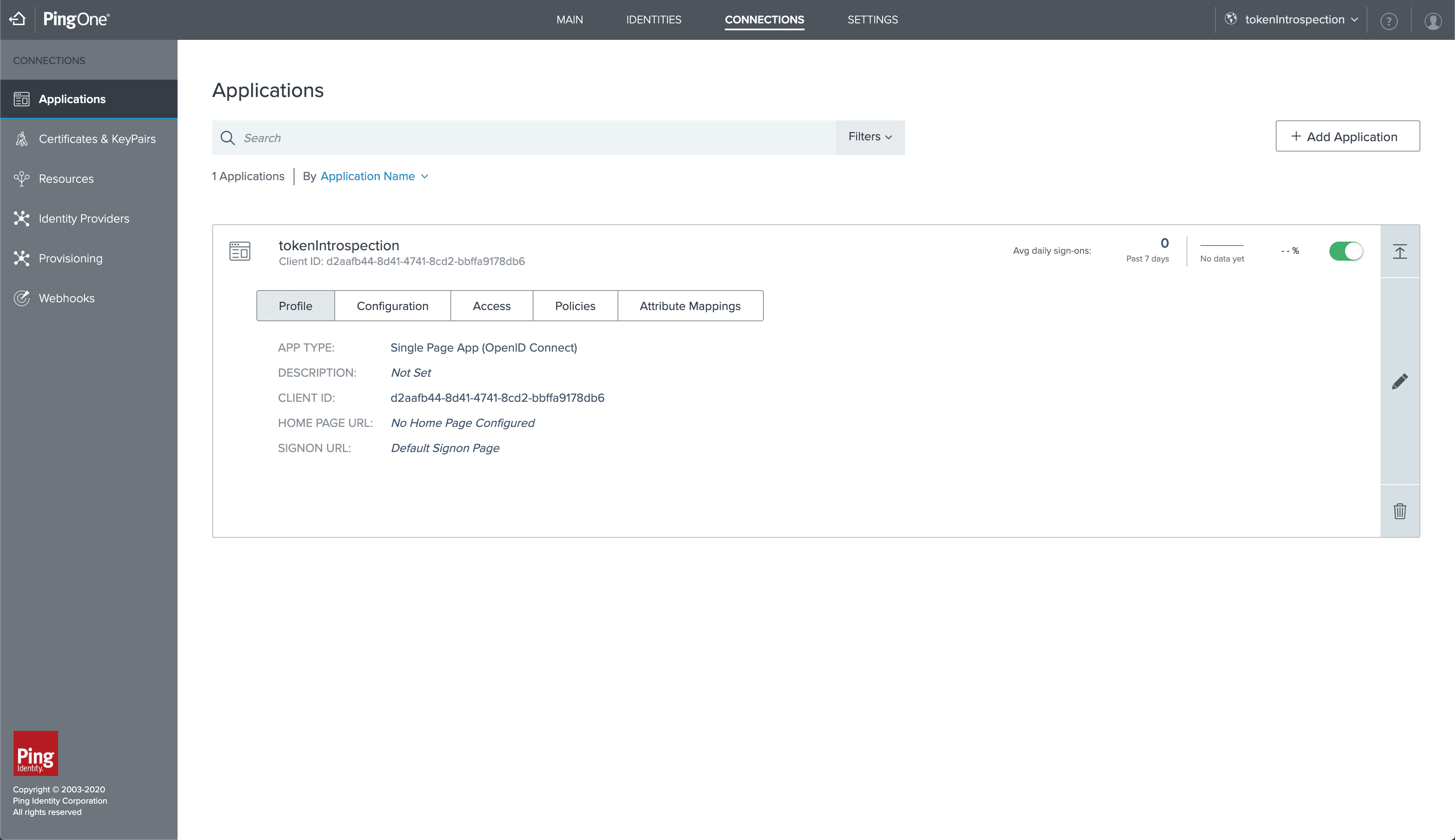Click the back home arrow icon
The image size is (1455, 840).
18,19
